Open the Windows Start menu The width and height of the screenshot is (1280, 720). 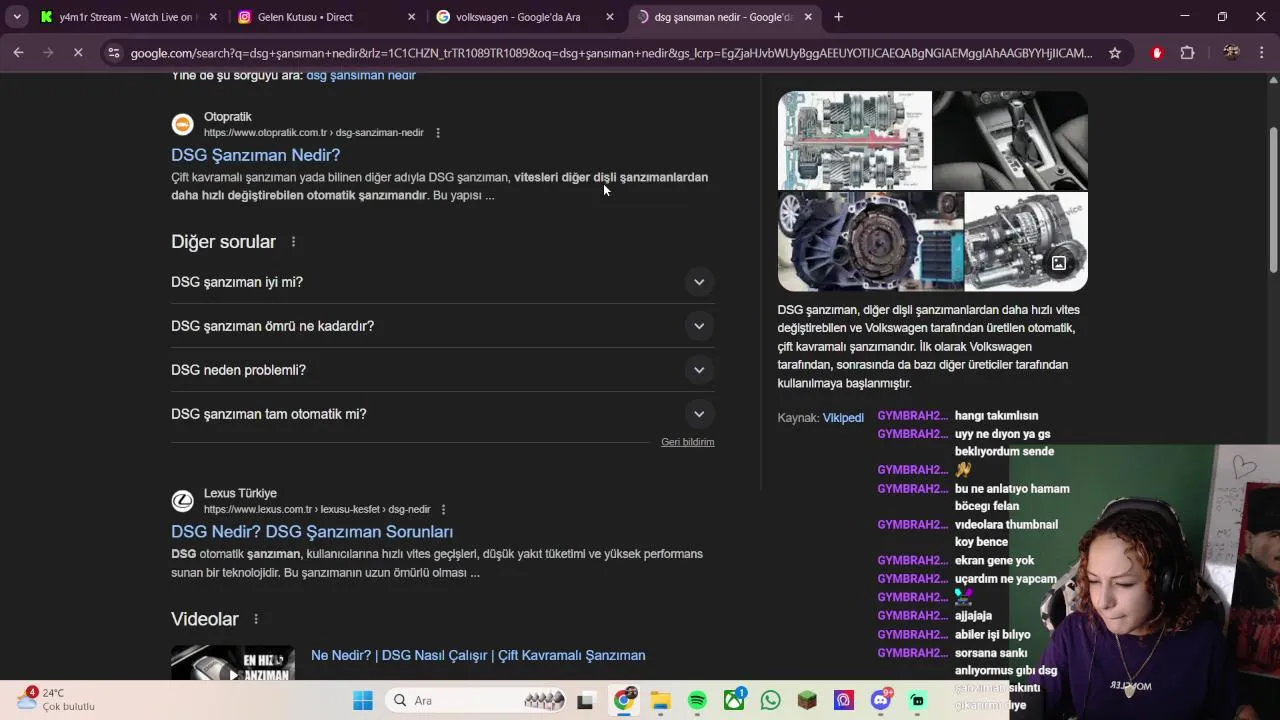coord(362,701)
